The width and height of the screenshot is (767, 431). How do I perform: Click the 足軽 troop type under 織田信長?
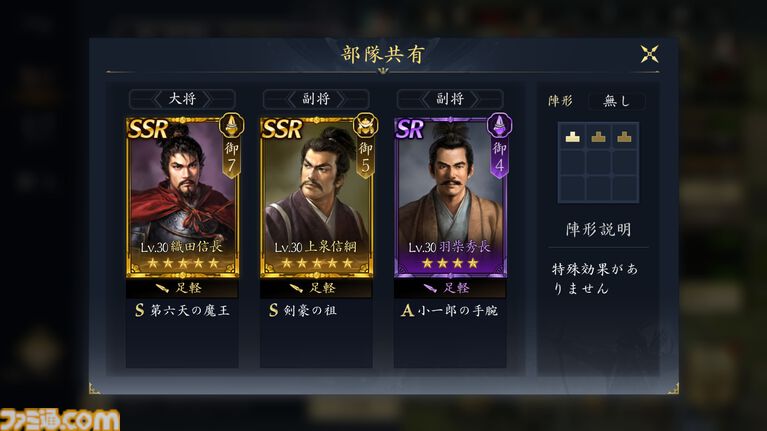(x=182, y=288)
